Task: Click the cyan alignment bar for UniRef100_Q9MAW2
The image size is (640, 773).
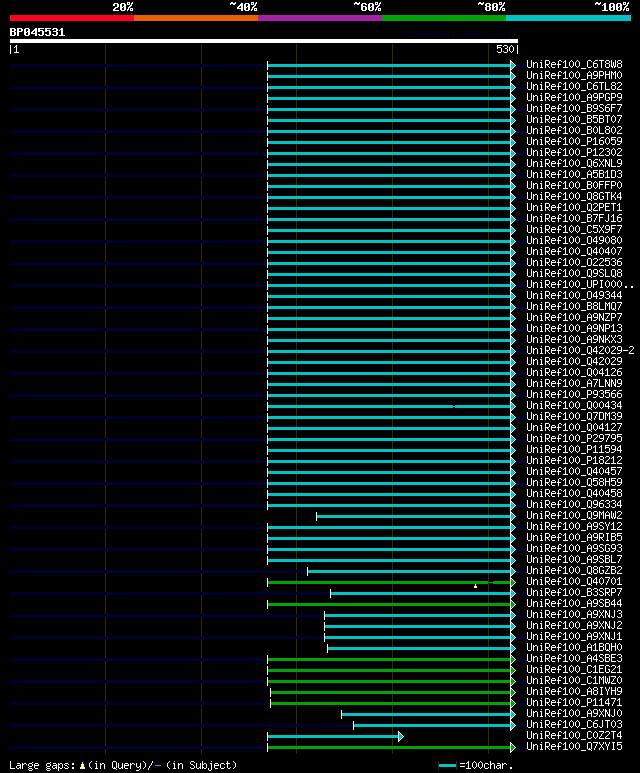Action: (x=414, y=516)
